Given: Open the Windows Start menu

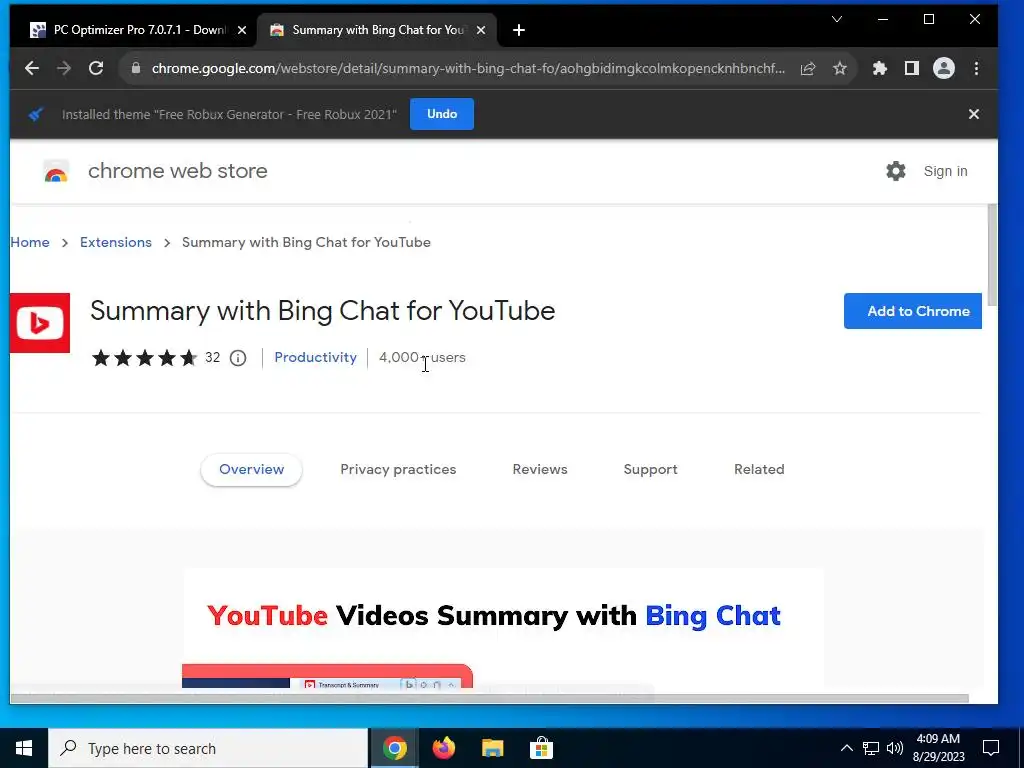Looking at the screenshot, I should [24, 748].
